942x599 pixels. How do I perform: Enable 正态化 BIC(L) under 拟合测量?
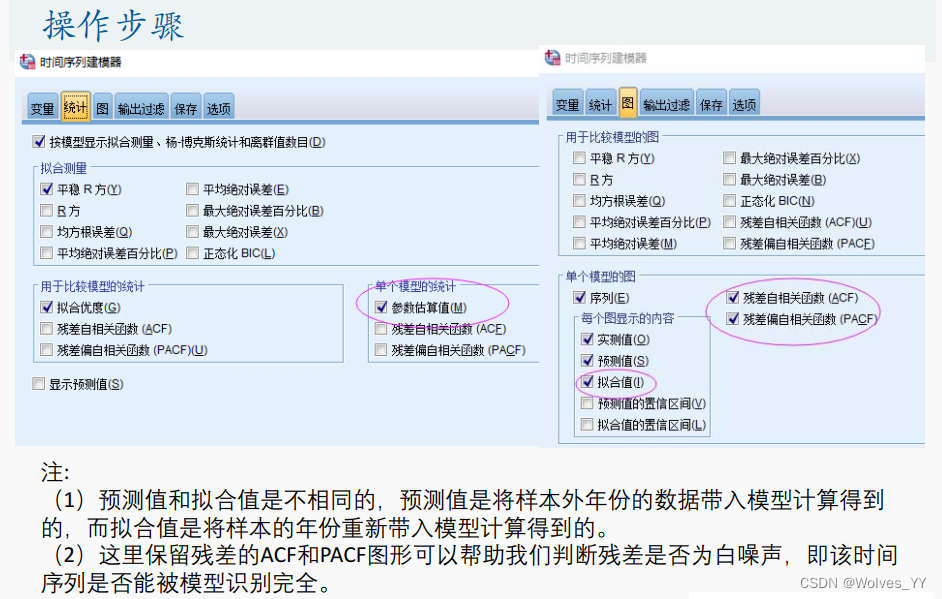coord(192,253)
